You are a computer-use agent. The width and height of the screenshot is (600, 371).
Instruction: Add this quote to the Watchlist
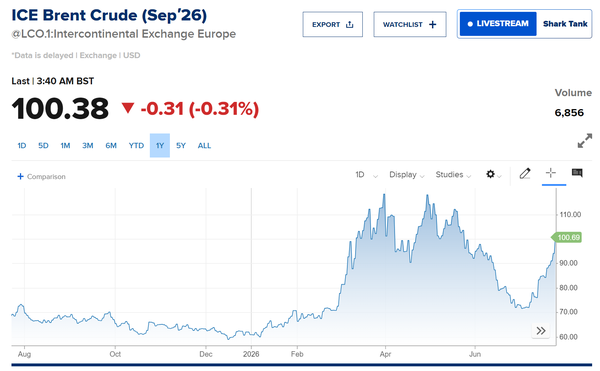(x=410, y=24)
